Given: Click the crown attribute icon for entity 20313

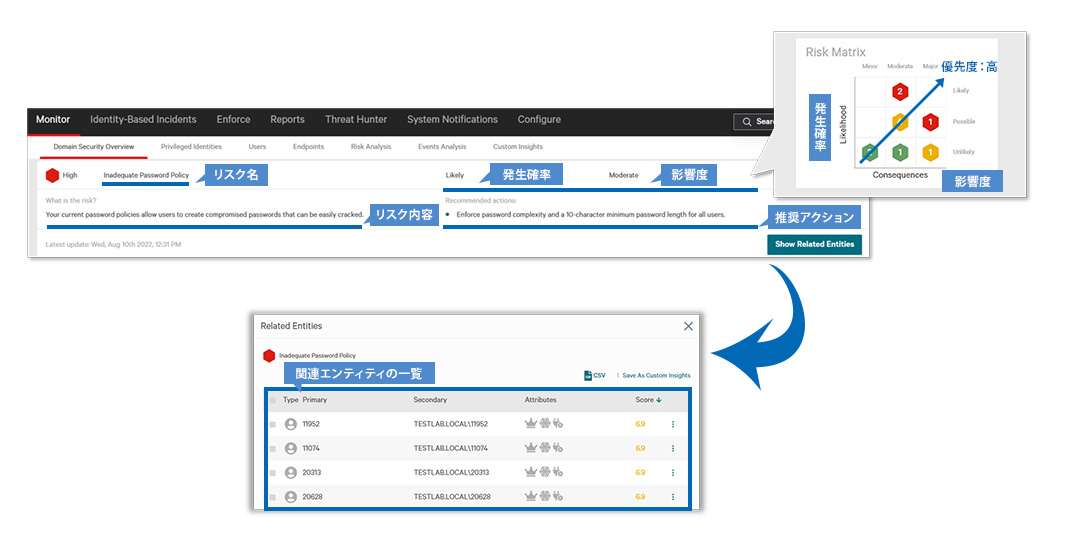Looking at the screenshot, I should pyautogui.click(x=531, y=472).
